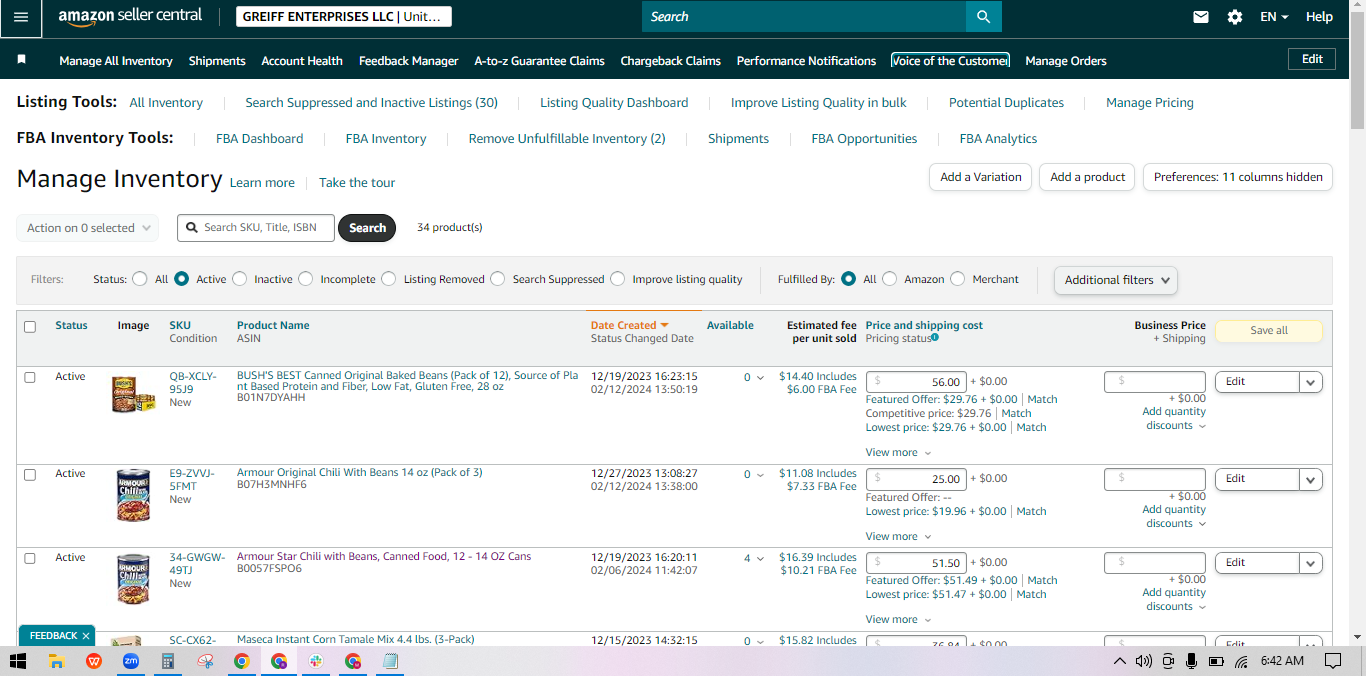Open the mail messages icon

point(1201,17)
